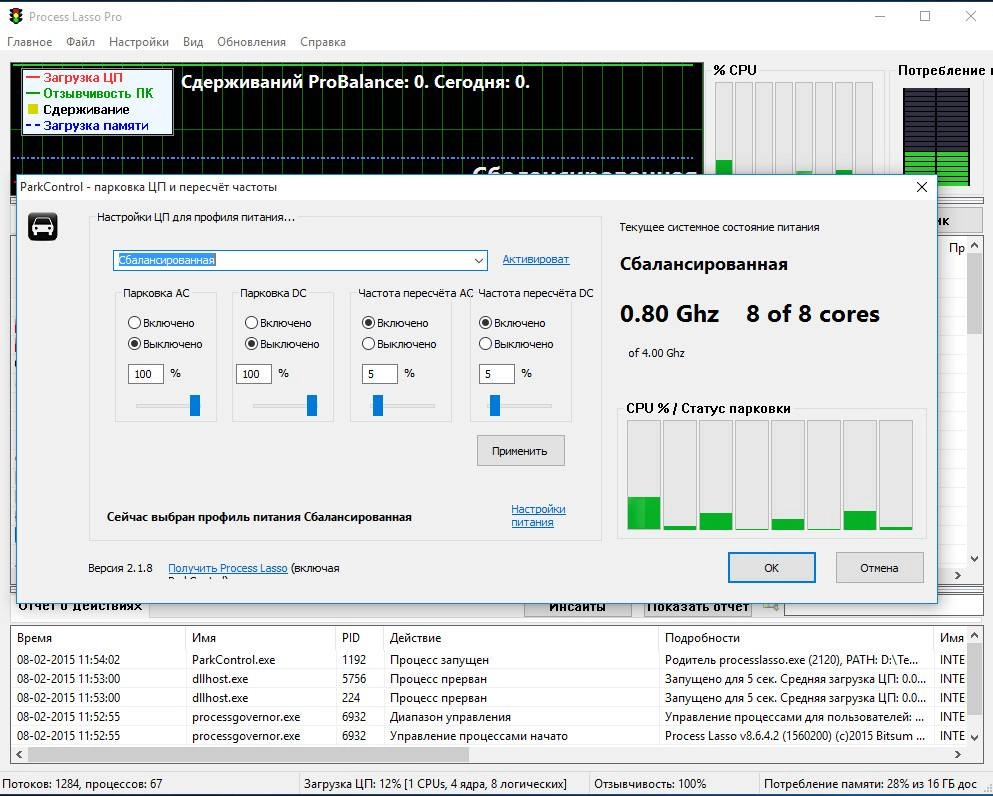Click the Парковка DC slider handle
This screenshot has width=993, height=796.
[x=312, y=405]
